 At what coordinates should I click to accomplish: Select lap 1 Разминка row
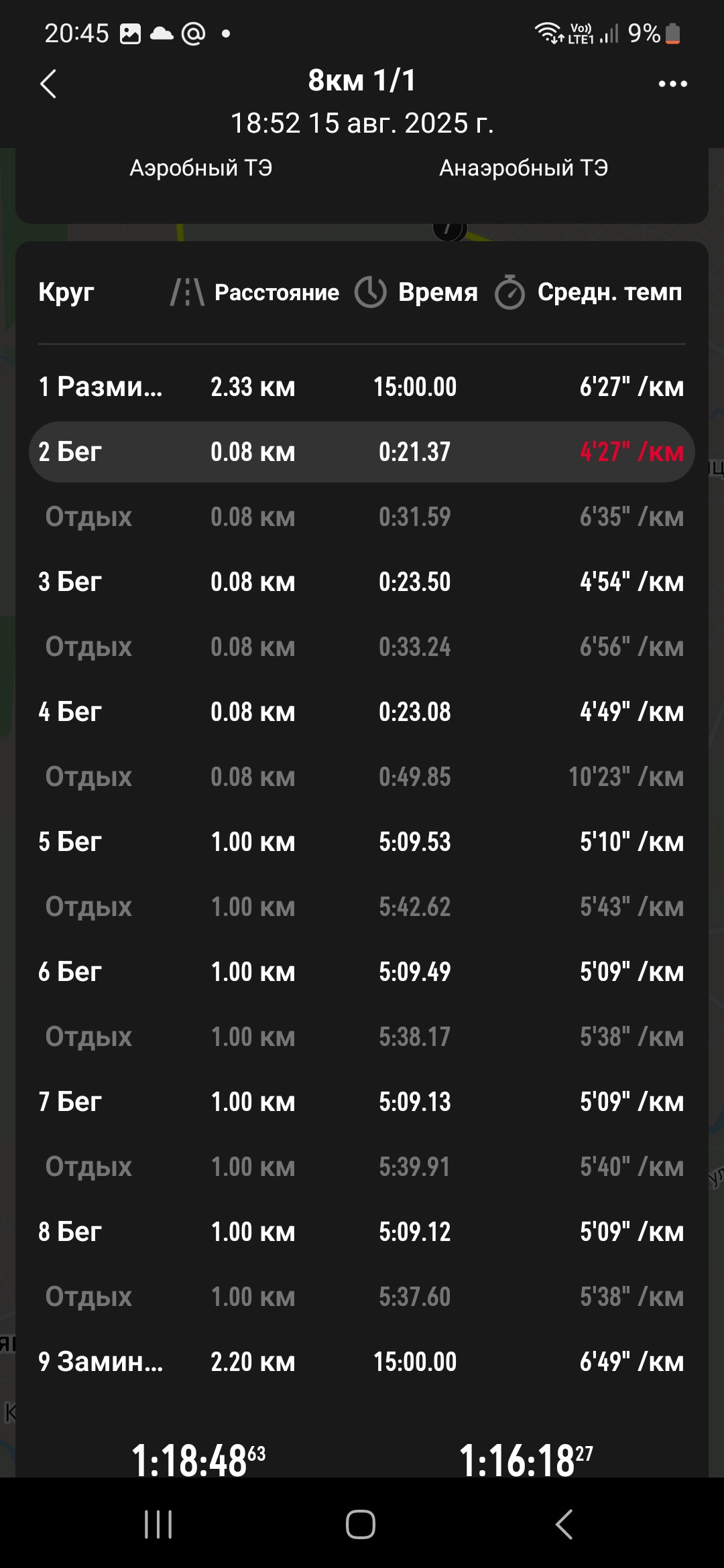tap(362, 387)
